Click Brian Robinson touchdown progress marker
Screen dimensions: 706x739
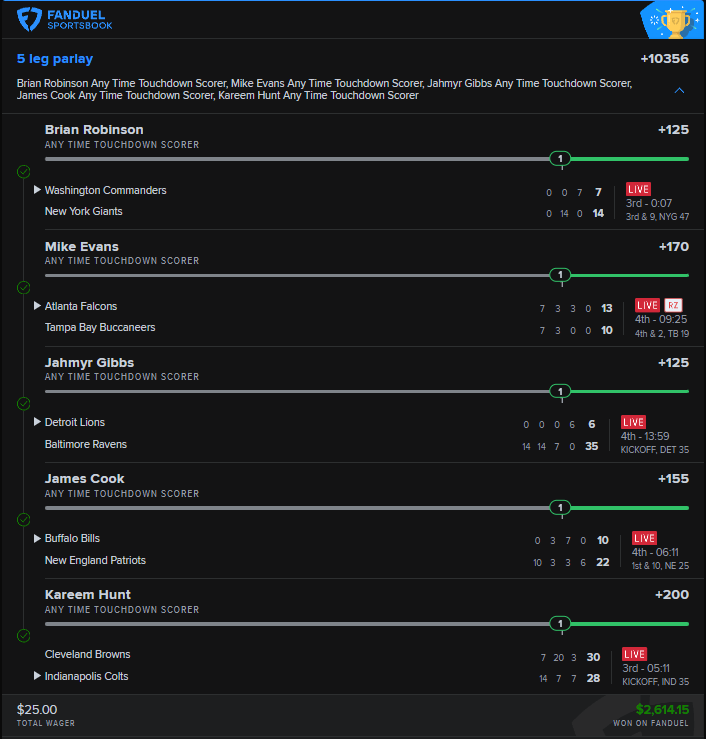pos(560,159)
